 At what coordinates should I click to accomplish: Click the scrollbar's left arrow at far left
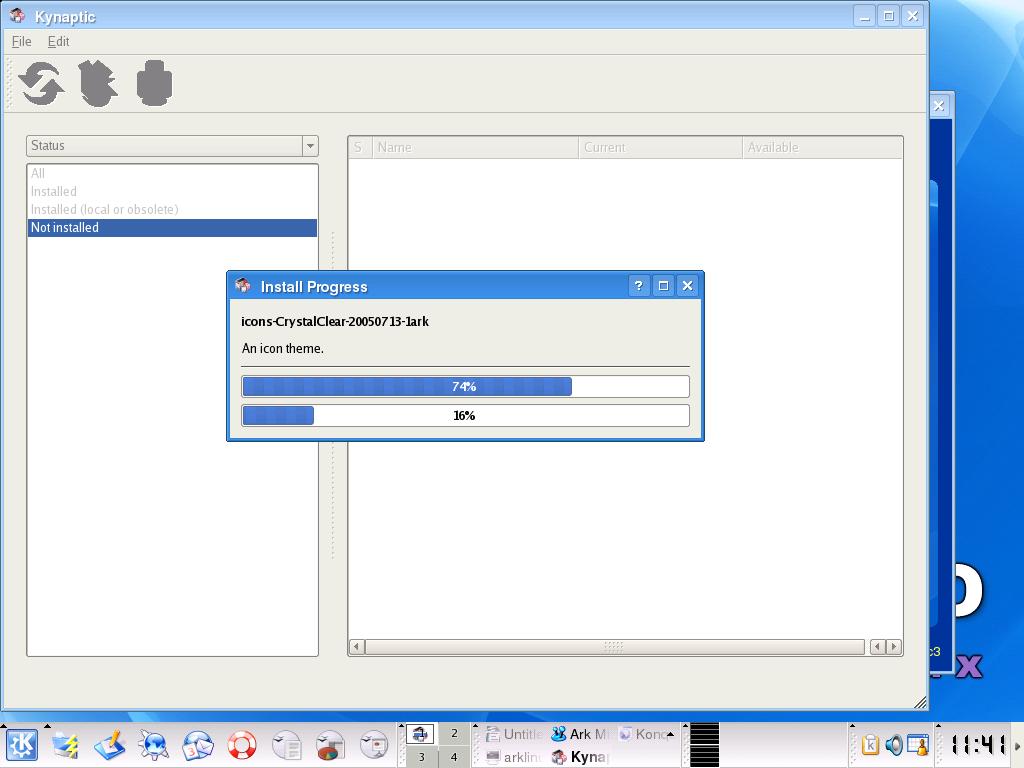click(357, 647)
